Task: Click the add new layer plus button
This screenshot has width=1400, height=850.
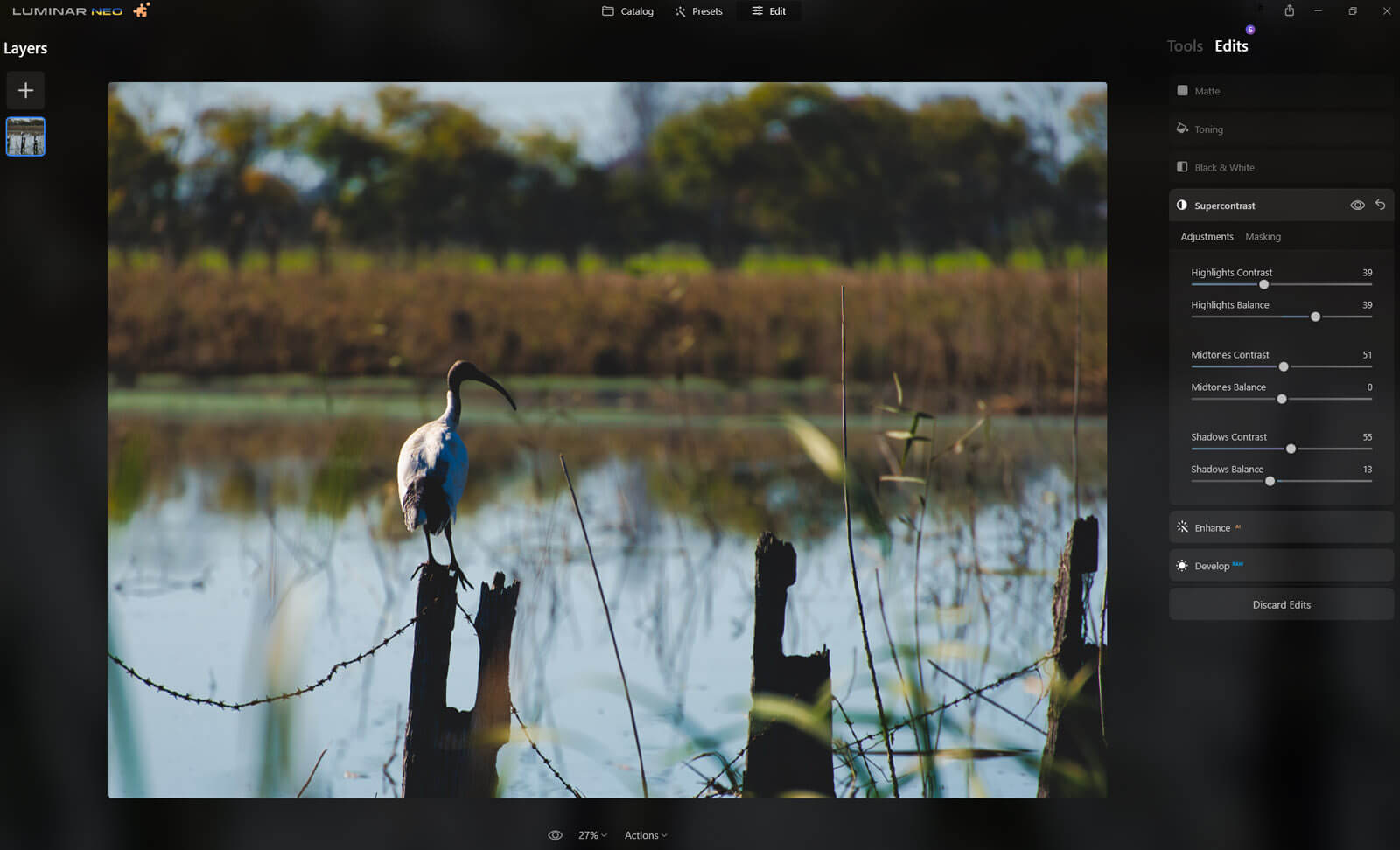Action: click(x=25, y=90)
